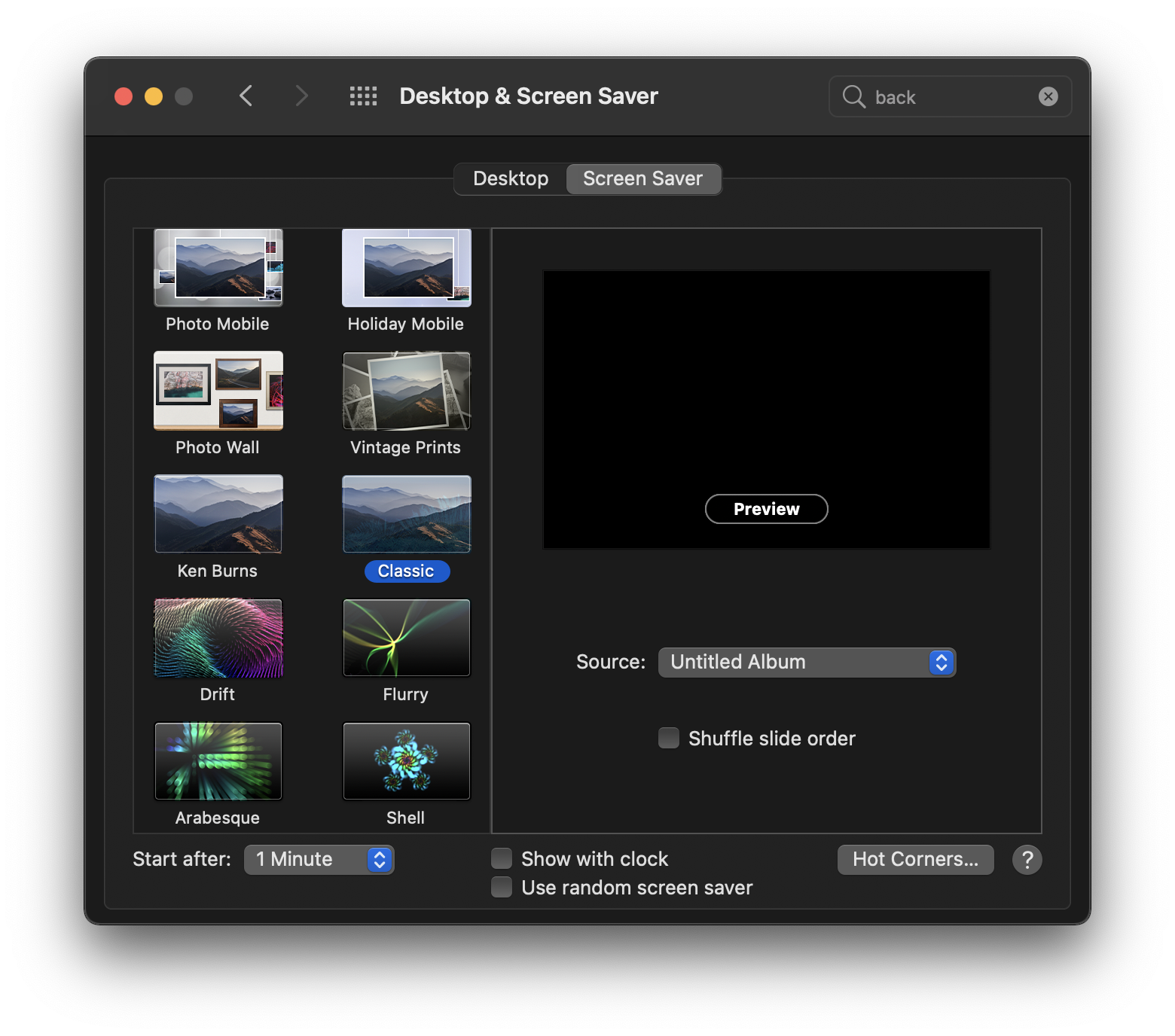Toggle the Show with clock checkbox
This screenshot has width=1175, height=1036.
click(502, 859)
